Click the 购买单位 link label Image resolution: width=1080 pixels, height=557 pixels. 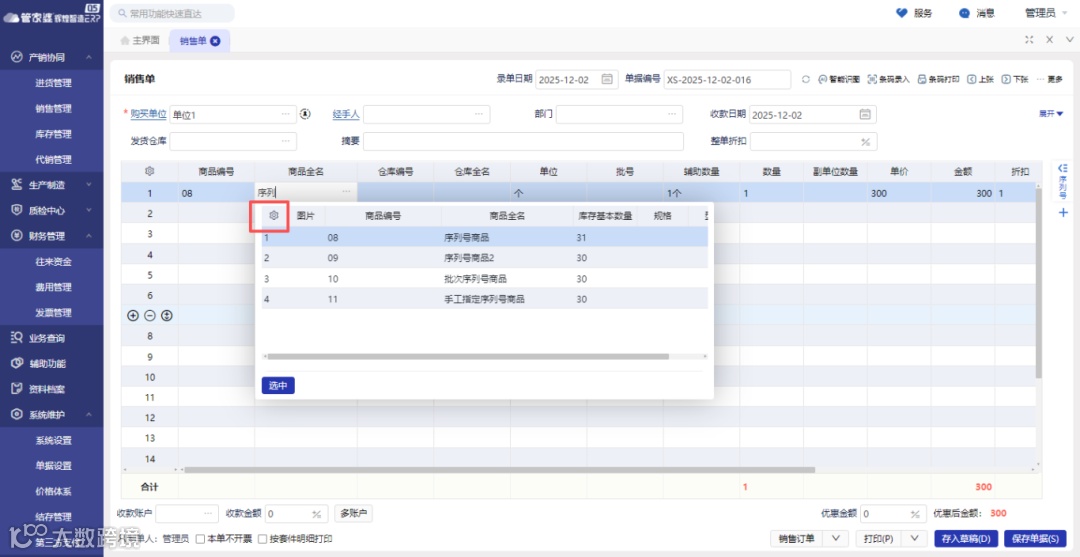[x=148, y=114]
